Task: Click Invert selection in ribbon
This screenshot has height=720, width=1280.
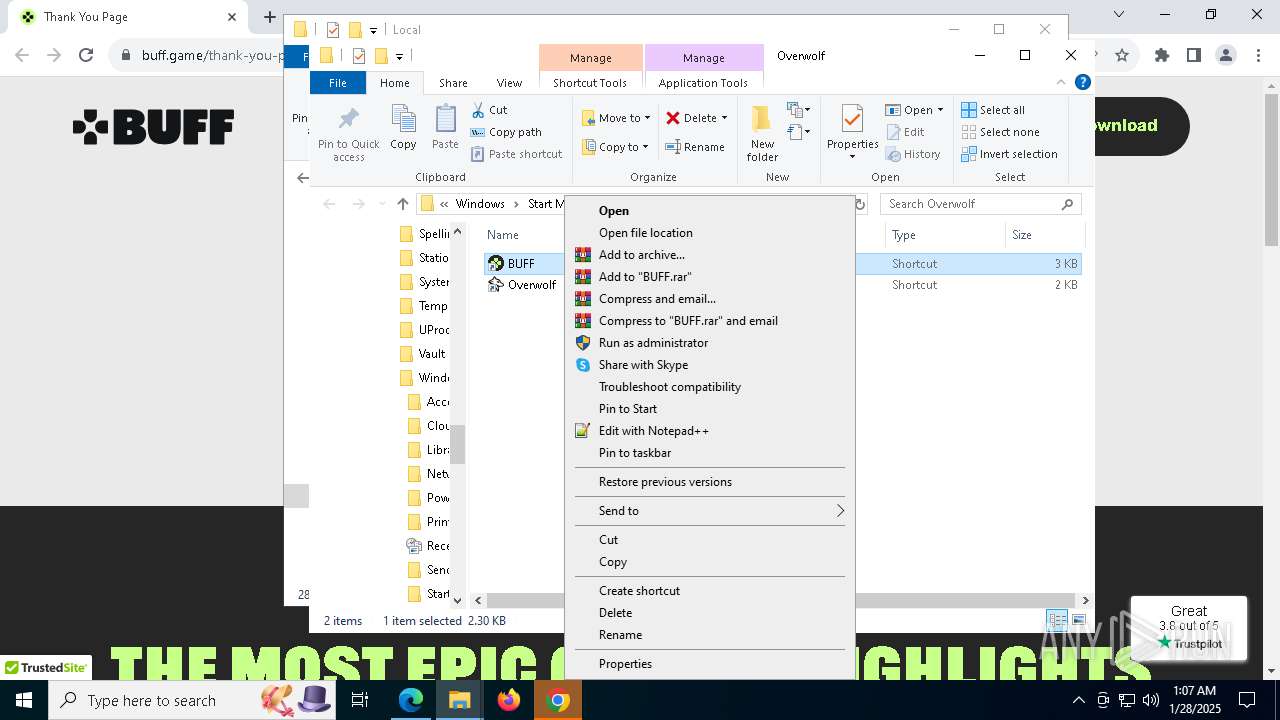Action: [x=1009, y=154]
